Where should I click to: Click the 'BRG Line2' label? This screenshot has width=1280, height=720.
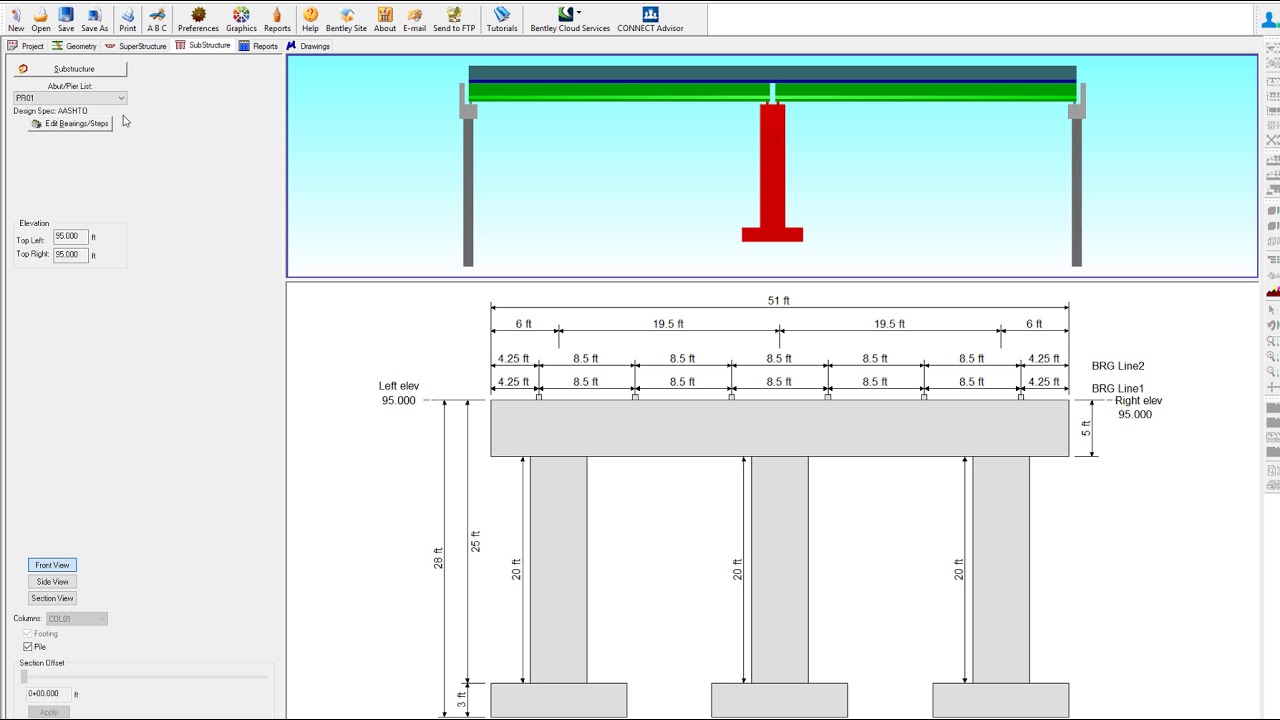coord(1118,367)
